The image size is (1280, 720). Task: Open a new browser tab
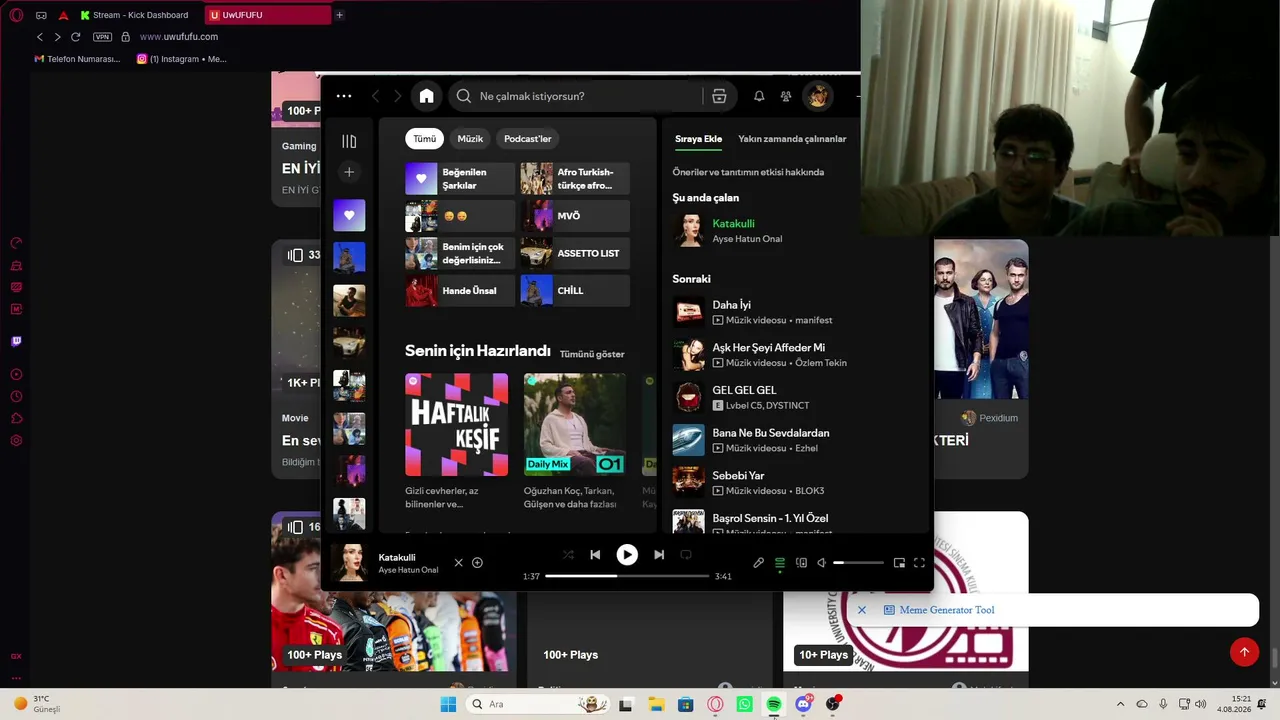pyautogui.click(x=340, y=15)
